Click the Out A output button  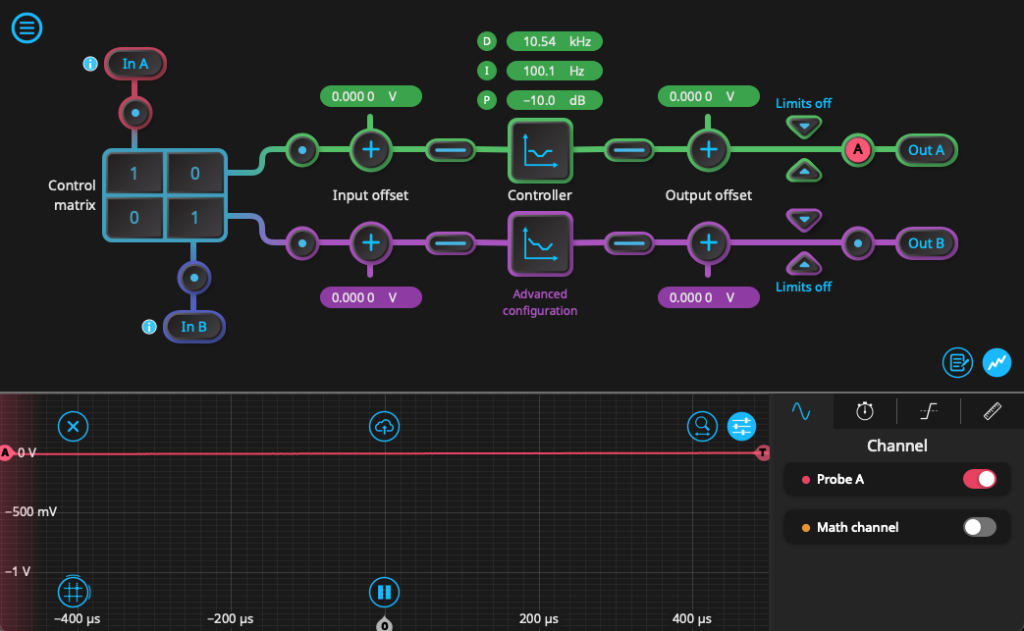coord(925,150)
